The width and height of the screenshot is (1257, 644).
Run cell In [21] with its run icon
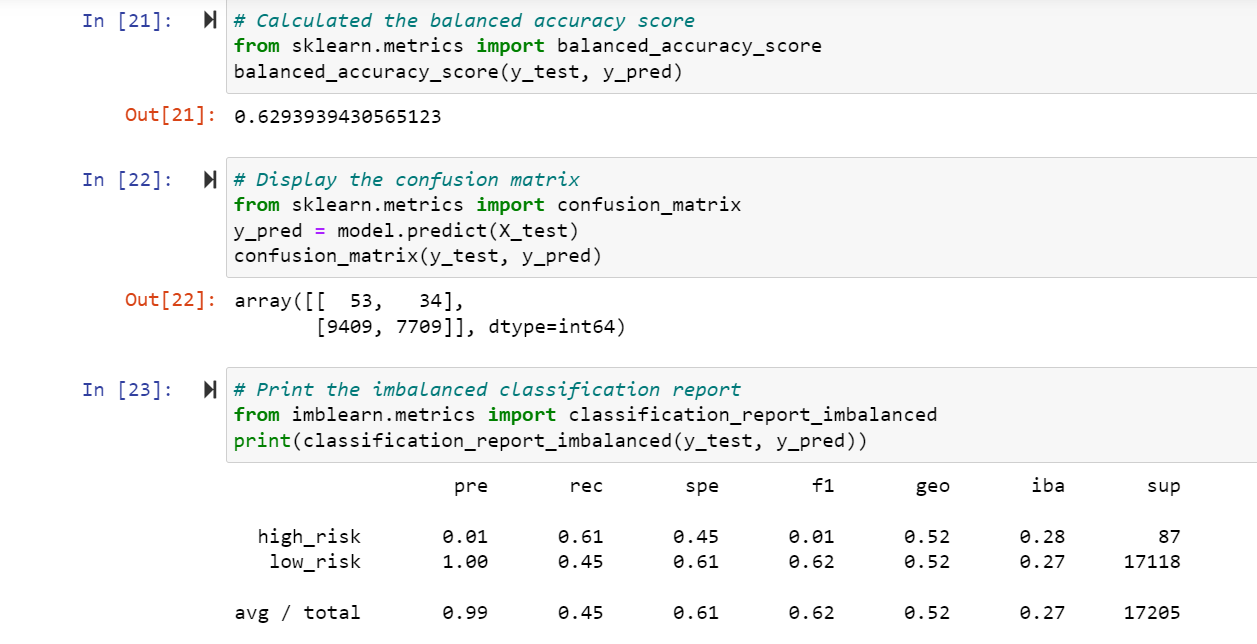[210, 20]
